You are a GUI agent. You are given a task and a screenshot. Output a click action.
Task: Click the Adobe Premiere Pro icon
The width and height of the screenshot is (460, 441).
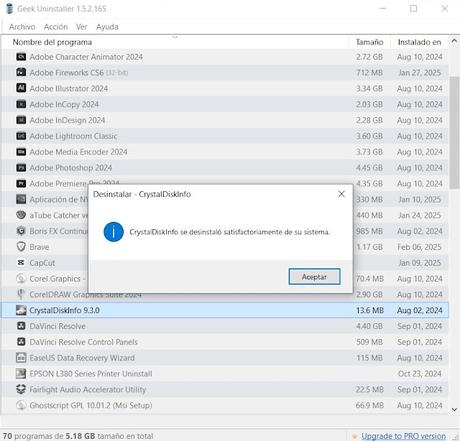(21, 183)
